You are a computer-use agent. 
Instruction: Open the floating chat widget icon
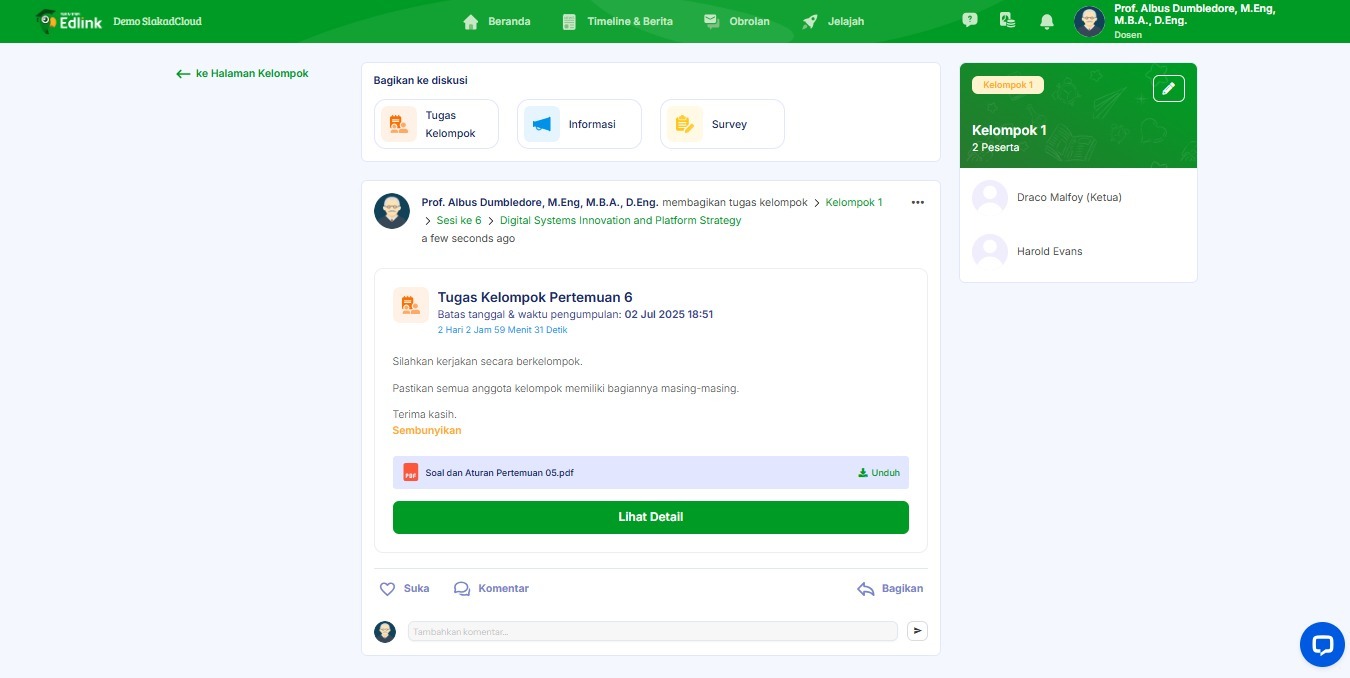coord(1322,644)
